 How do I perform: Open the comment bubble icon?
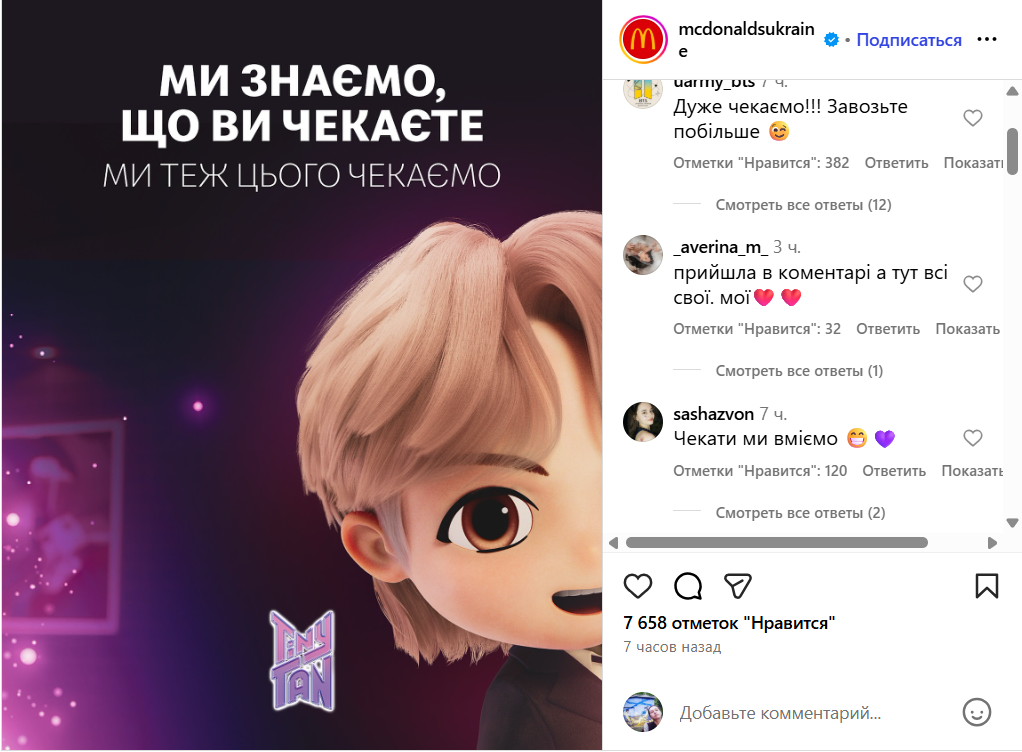[x=688, y=586]
